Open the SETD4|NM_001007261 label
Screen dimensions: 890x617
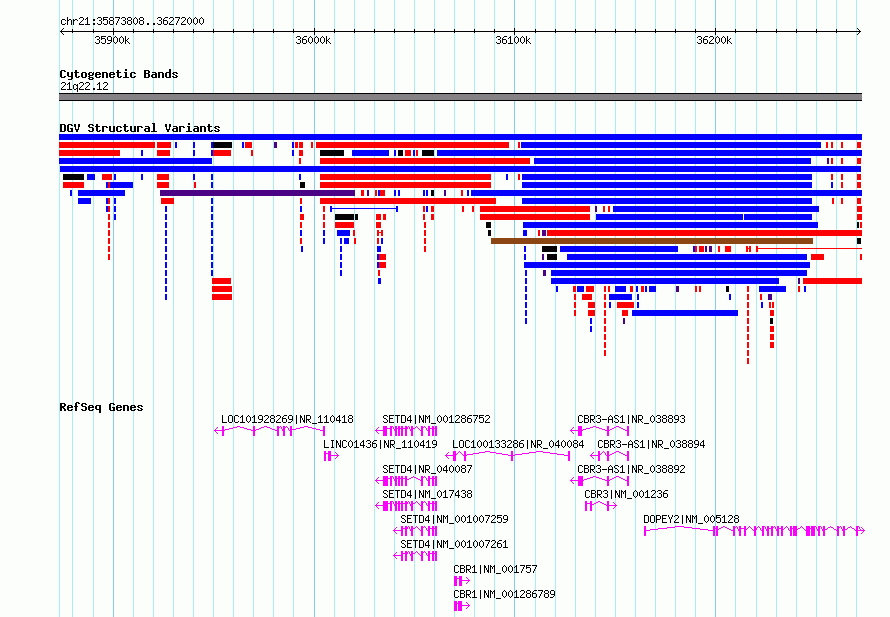pyautogui.click(x=455, y=544)
